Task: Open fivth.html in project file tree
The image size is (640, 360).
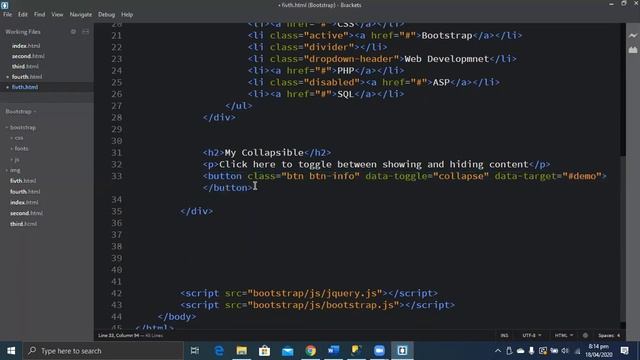Action: [23, 181]
